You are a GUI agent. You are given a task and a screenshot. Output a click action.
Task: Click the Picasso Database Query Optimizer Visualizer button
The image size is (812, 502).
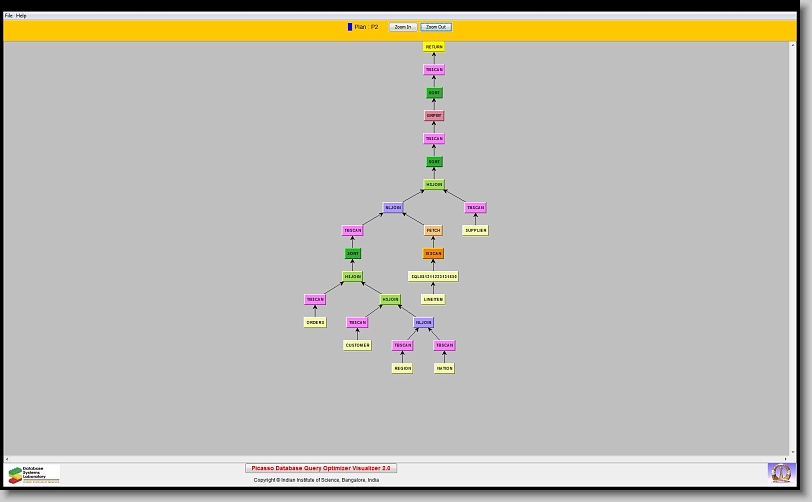321,468
